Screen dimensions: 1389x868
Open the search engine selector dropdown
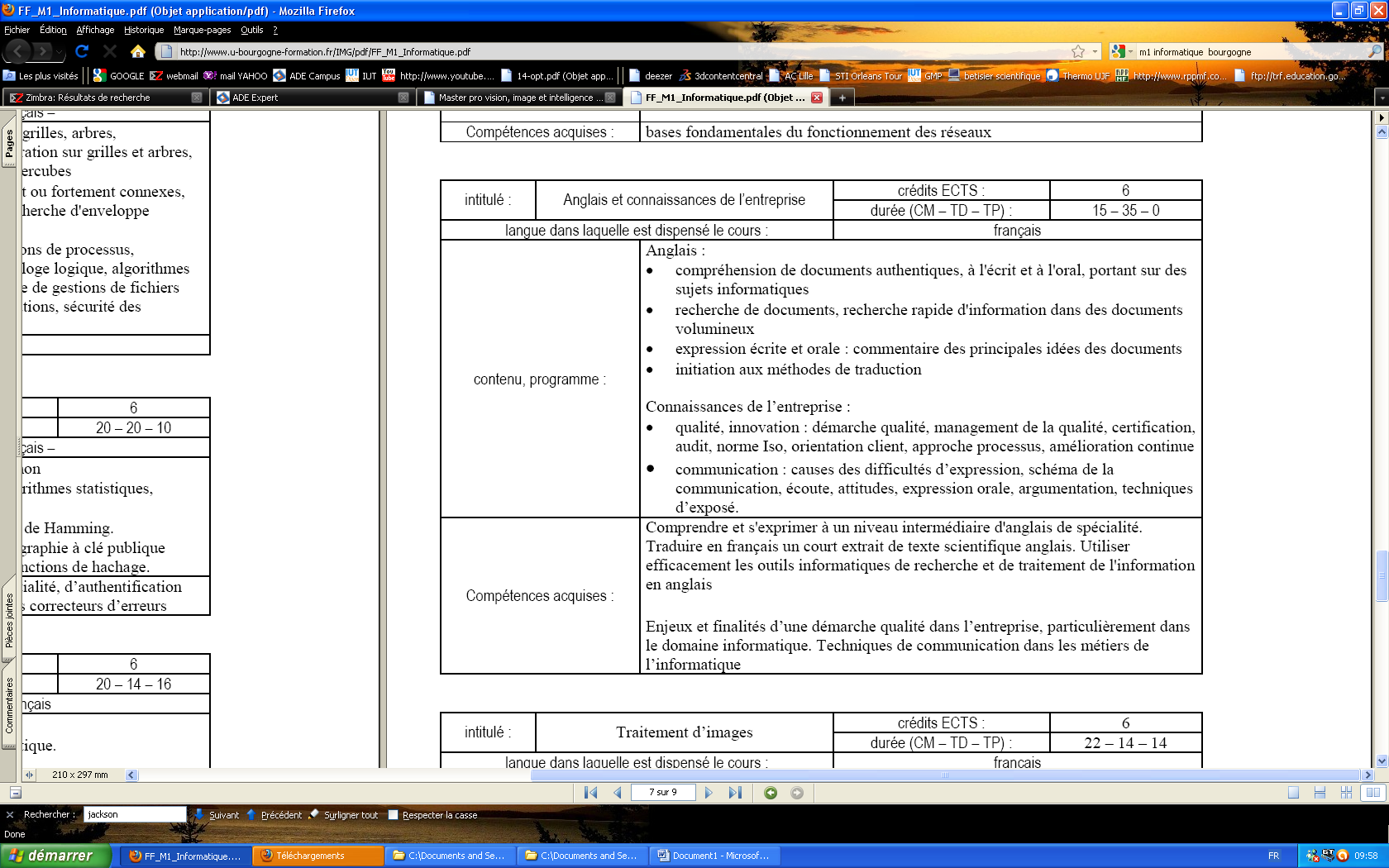coord(1121,51)
